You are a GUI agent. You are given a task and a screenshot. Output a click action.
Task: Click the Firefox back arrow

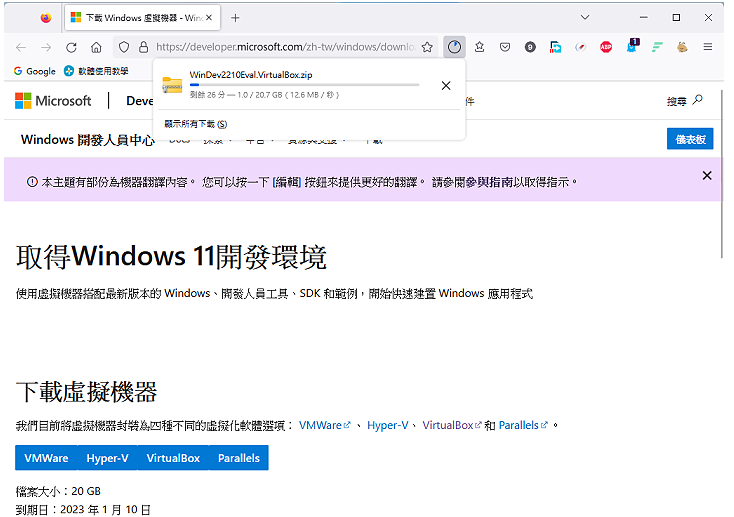(21, 47)
